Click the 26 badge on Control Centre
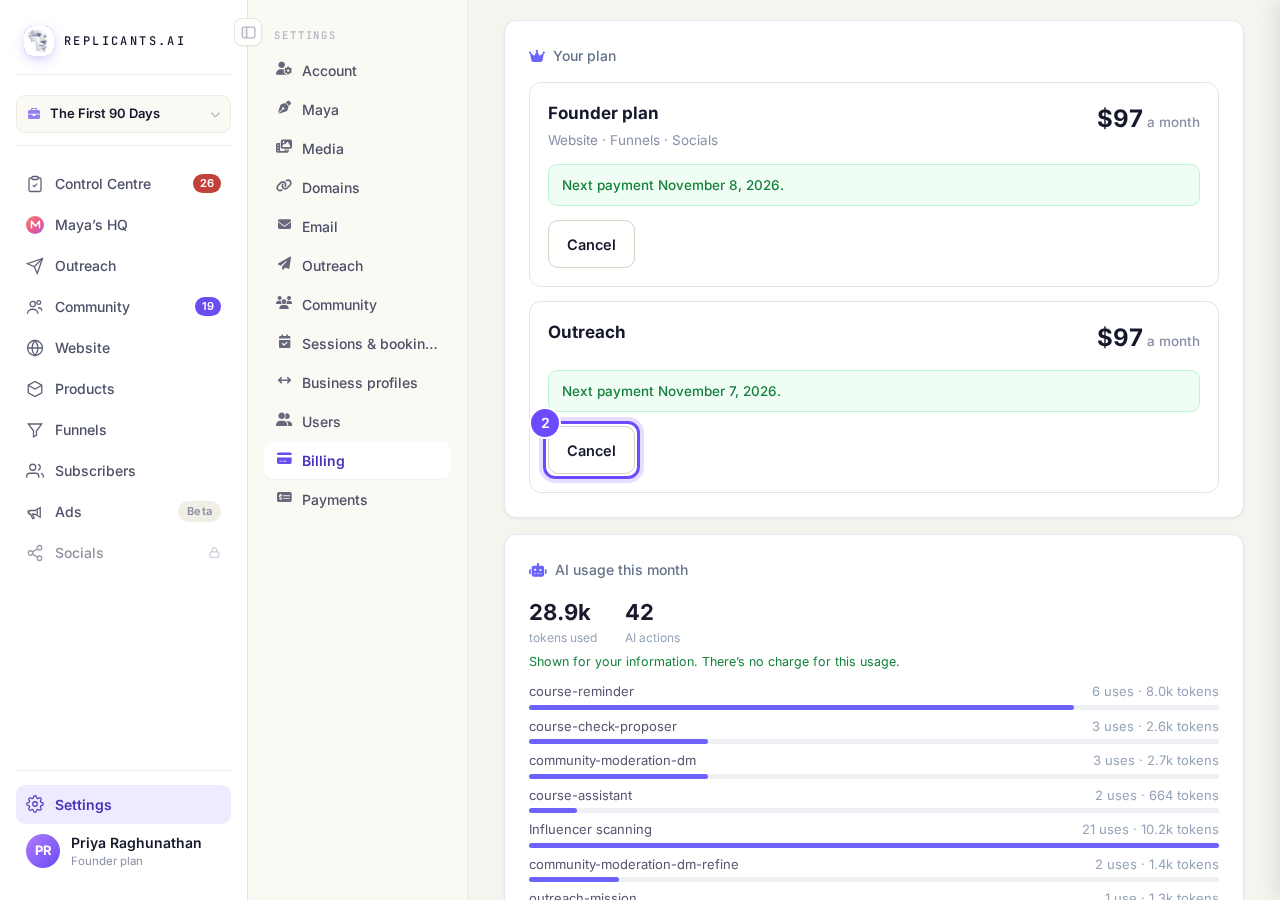This screenshot has height=900, width=1280. [207, 184]
